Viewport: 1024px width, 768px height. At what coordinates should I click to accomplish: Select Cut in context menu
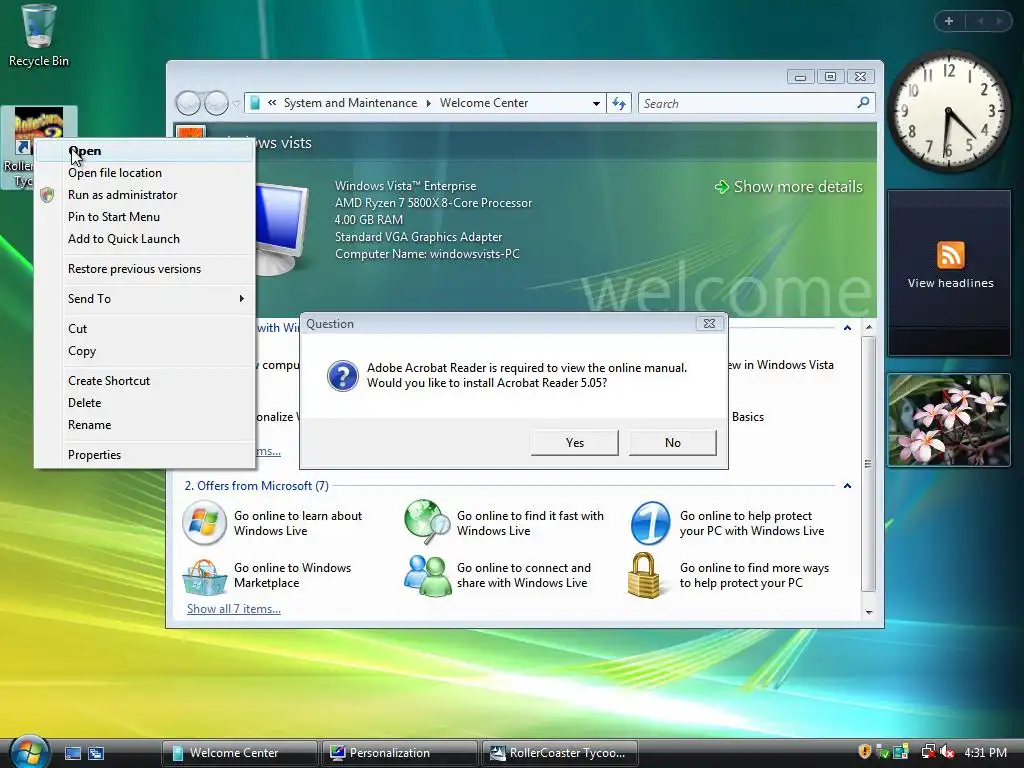(x=144, y=329)
